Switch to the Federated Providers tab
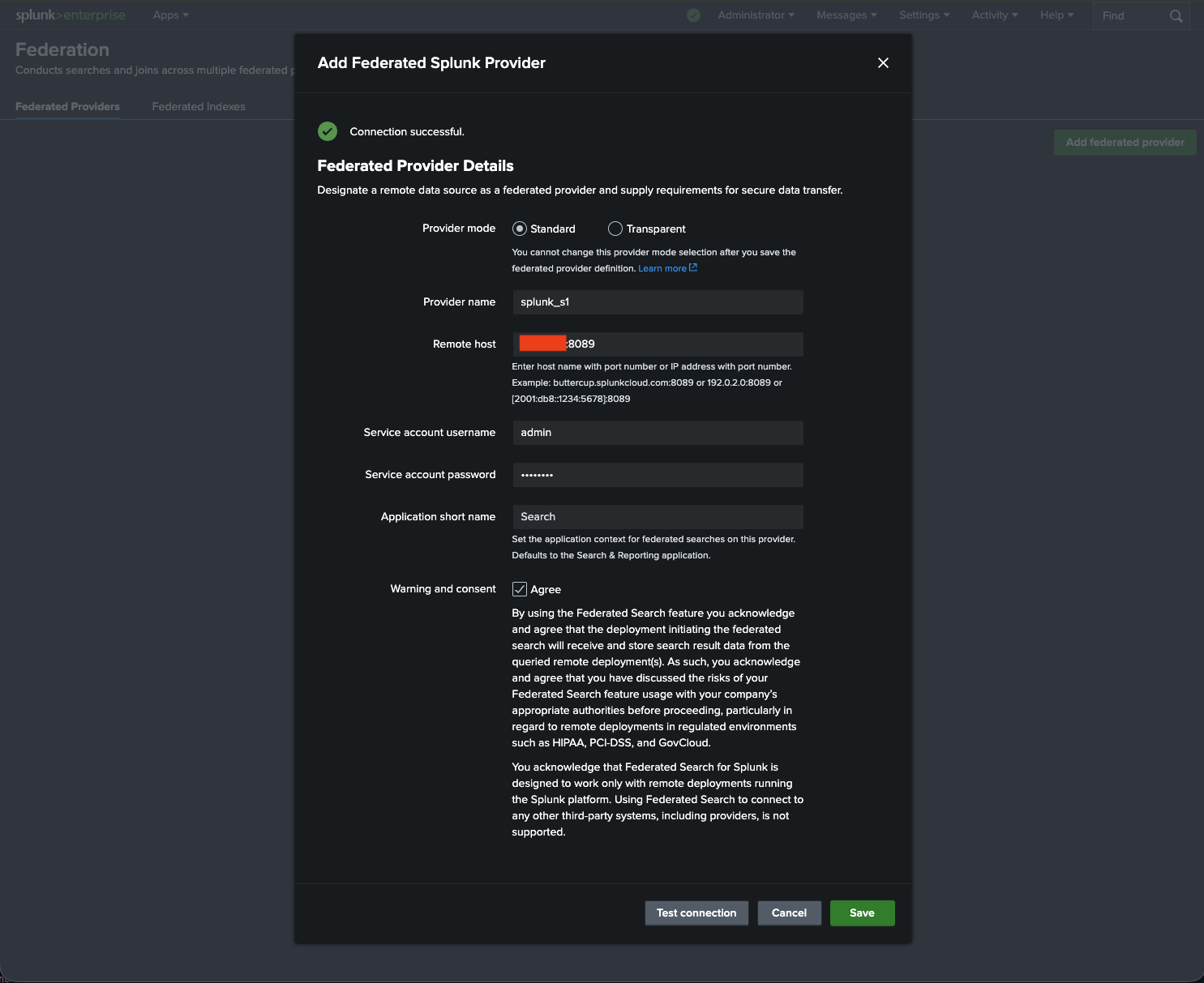The height and width of the screenshot is (983, 1204). coord(67,106)
